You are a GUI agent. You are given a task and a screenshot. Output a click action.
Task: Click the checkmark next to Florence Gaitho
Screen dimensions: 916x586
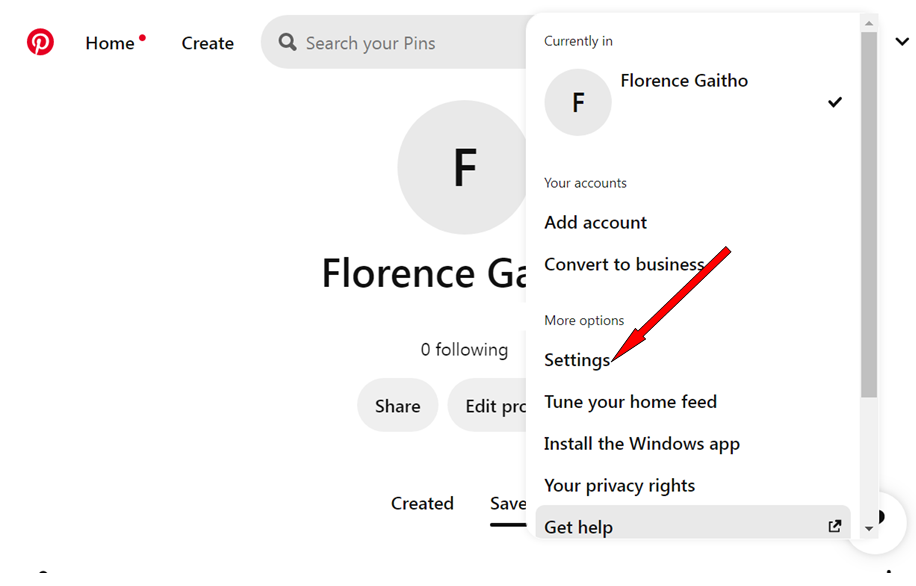click(x=835, y=101)
